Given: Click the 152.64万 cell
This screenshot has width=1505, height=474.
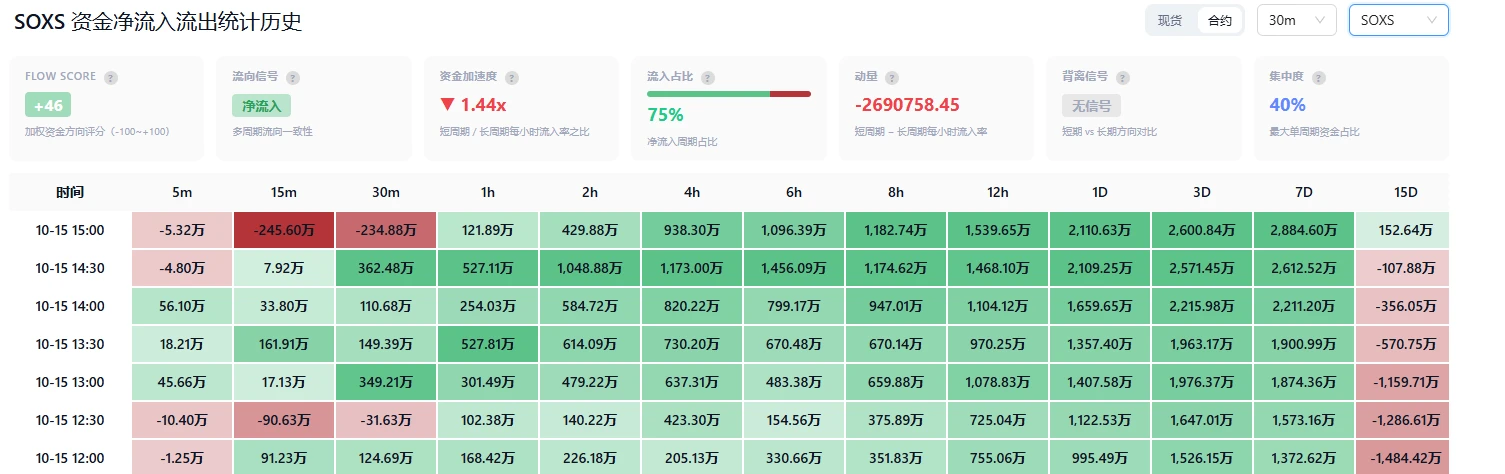Looking at the screenshot, I should click(x=1403, y=230).
